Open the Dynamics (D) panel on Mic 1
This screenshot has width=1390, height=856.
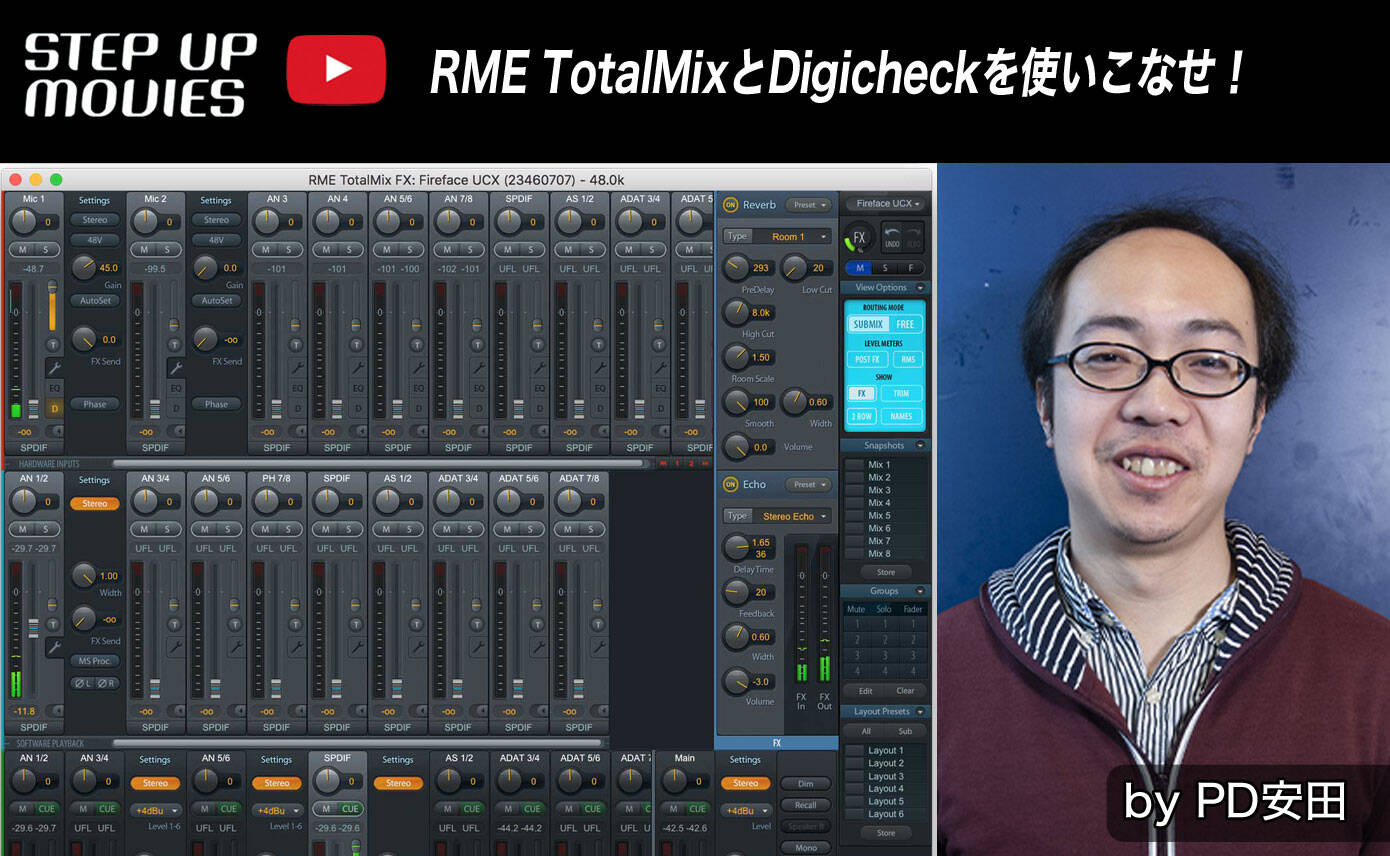tap(54, 408)
